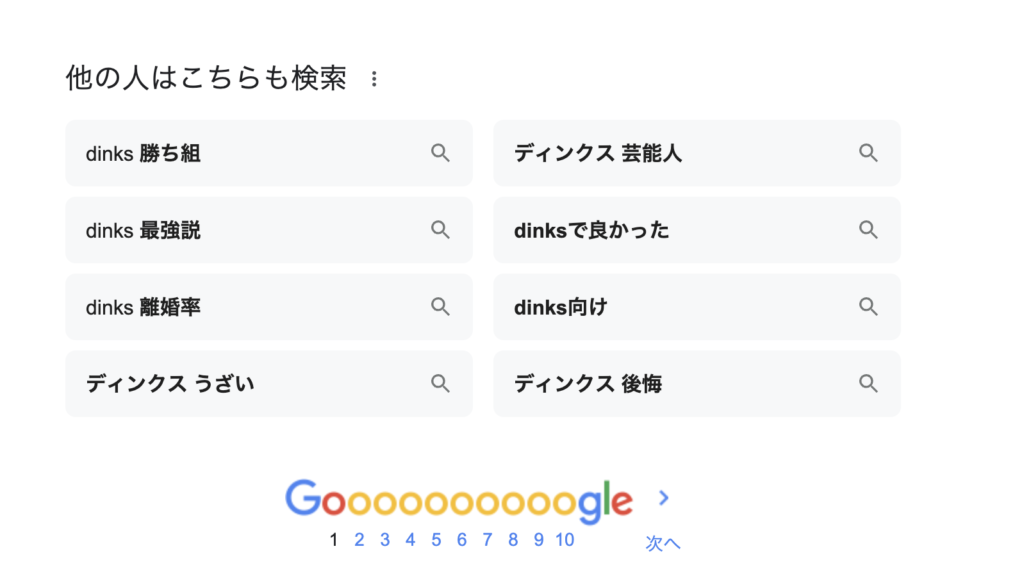Click search icon beside dinksで良かった
Image resolution: width=1024 pixels, height=583 pixels.
(868, 230)
